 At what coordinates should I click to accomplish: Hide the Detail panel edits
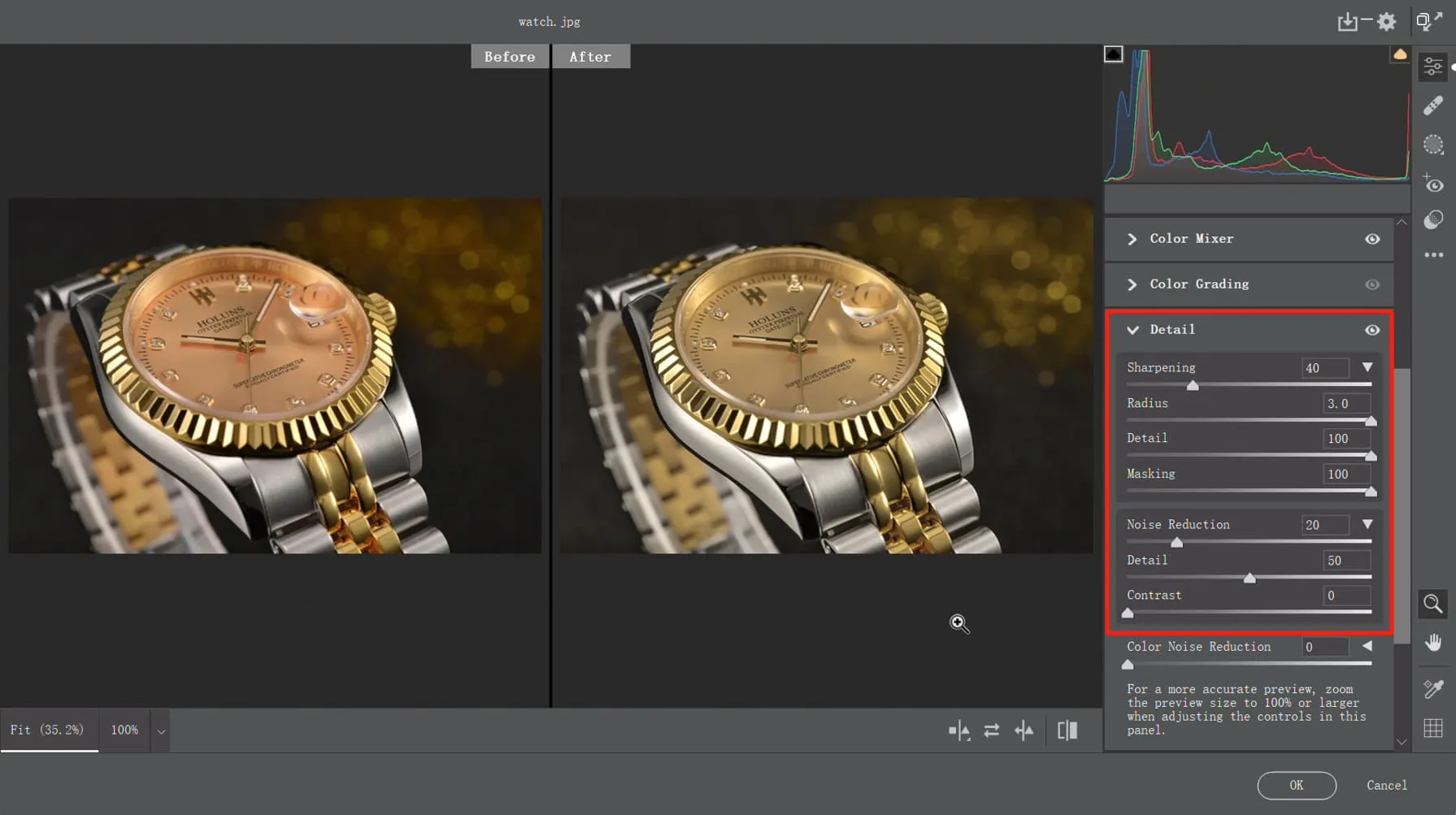pos(1372,330)
